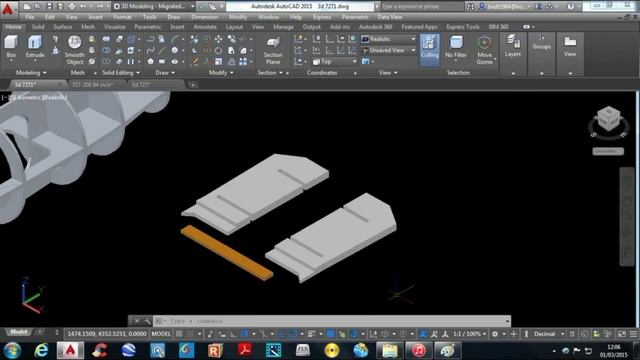Open Google Earth from the taskbar
This screenshot has width=640, height=360.
pos(128,350)
